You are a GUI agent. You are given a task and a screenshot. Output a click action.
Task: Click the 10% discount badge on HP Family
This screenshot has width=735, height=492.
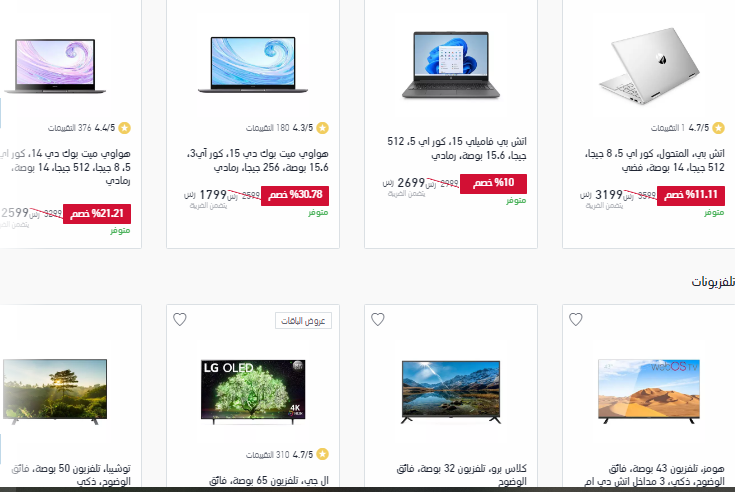(493, 184)
